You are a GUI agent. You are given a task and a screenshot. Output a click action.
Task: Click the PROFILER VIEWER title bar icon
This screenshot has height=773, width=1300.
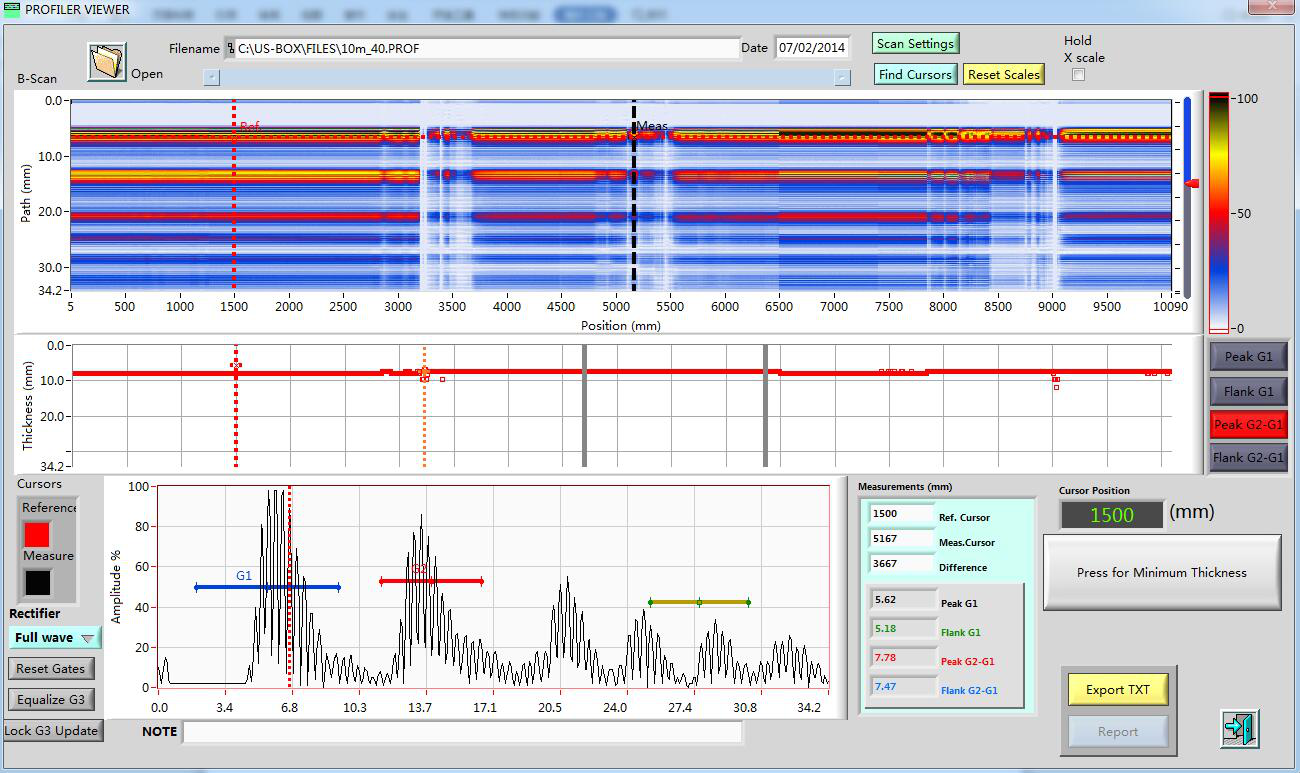[12, 9]
